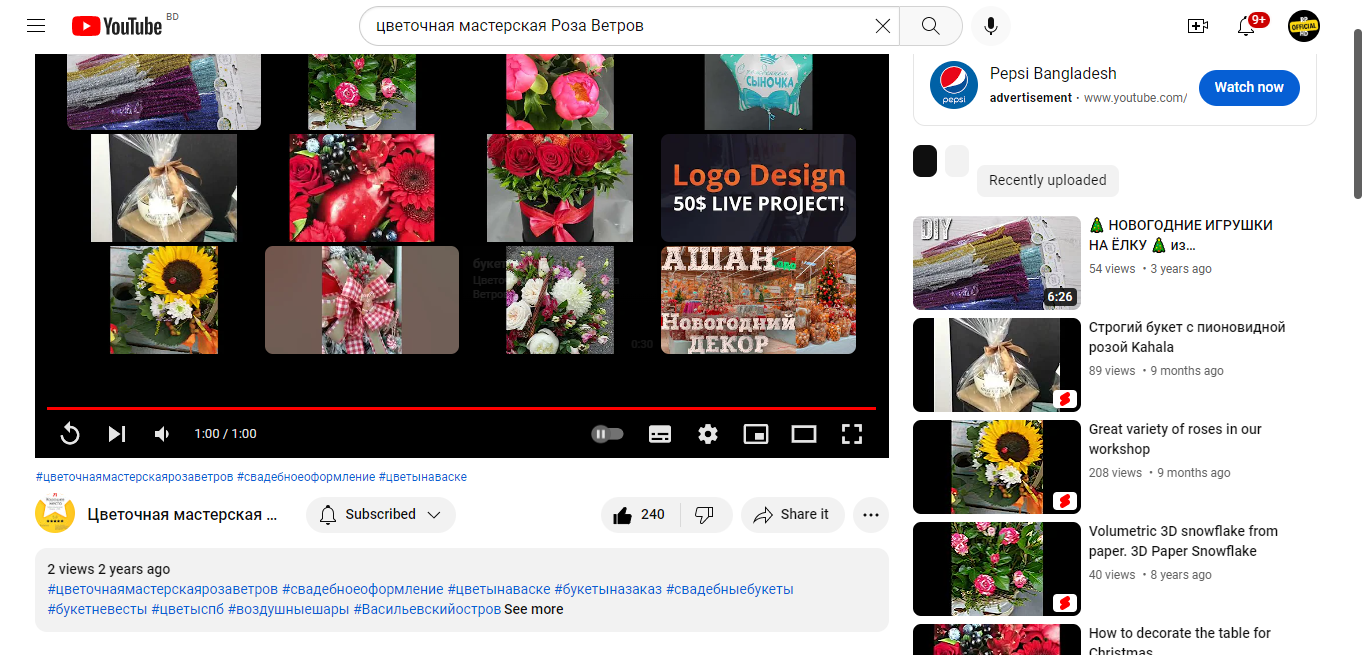
Task: Open sunflower endscreen video thumbnail
Action: click(164, 300)
